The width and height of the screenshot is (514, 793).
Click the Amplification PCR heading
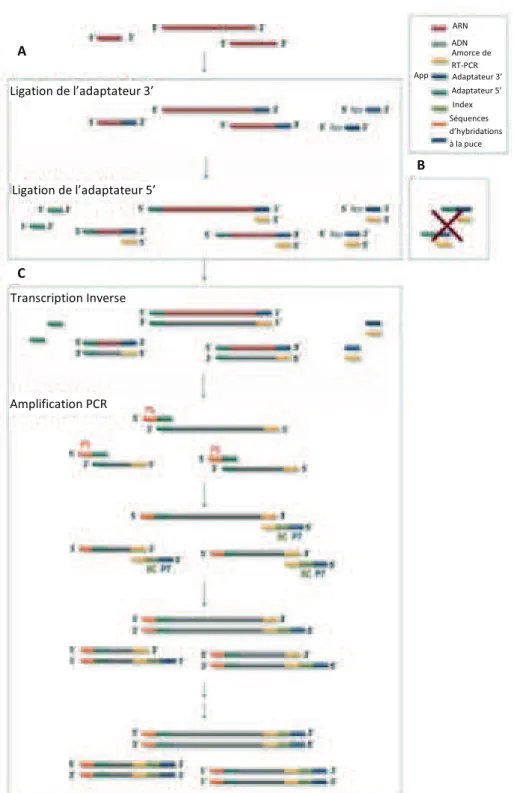[58, 404]
